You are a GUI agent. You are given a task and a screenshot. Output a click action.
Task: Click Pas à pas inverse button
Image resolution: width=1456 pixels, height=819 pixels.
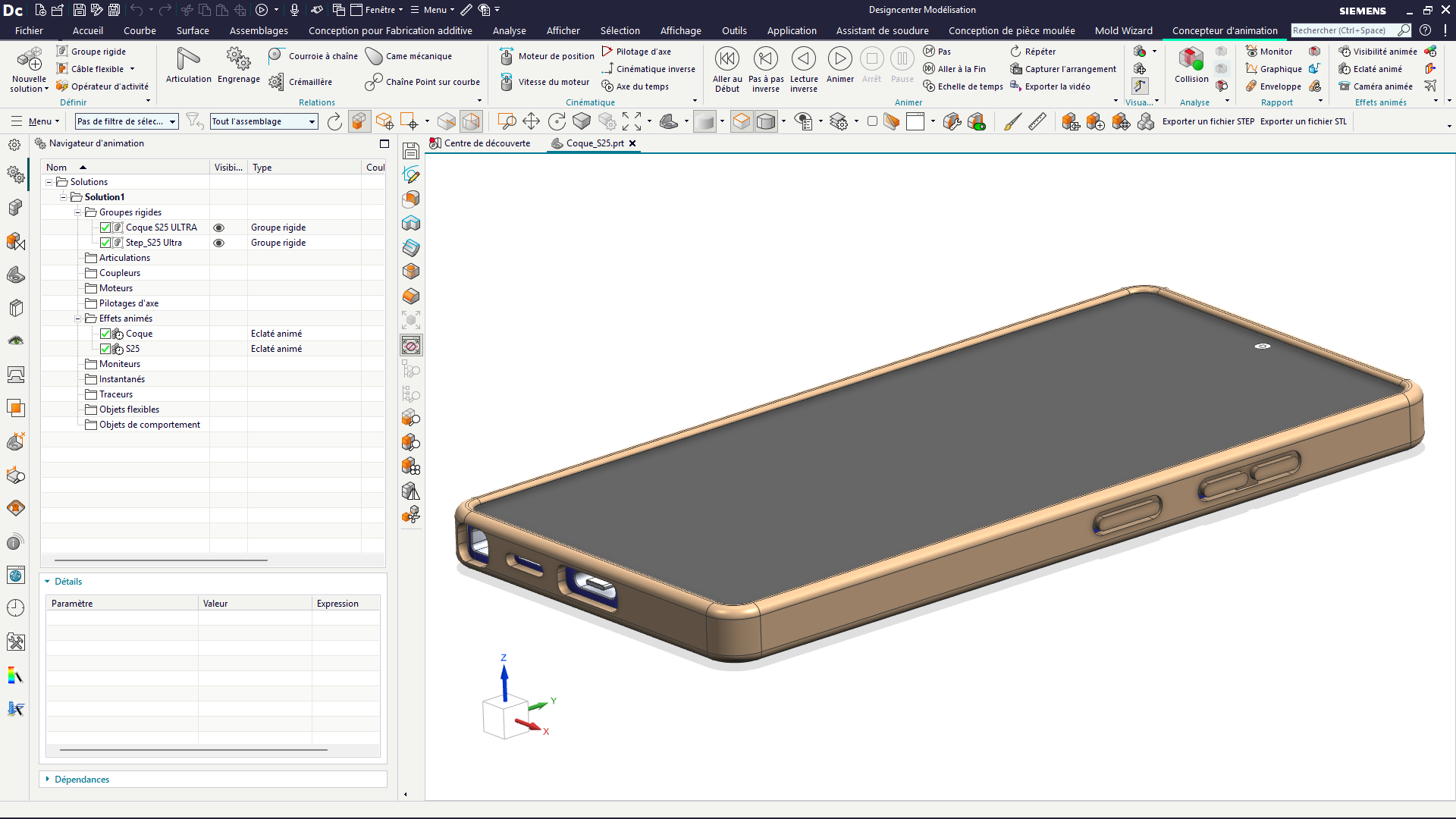(766, 70)
